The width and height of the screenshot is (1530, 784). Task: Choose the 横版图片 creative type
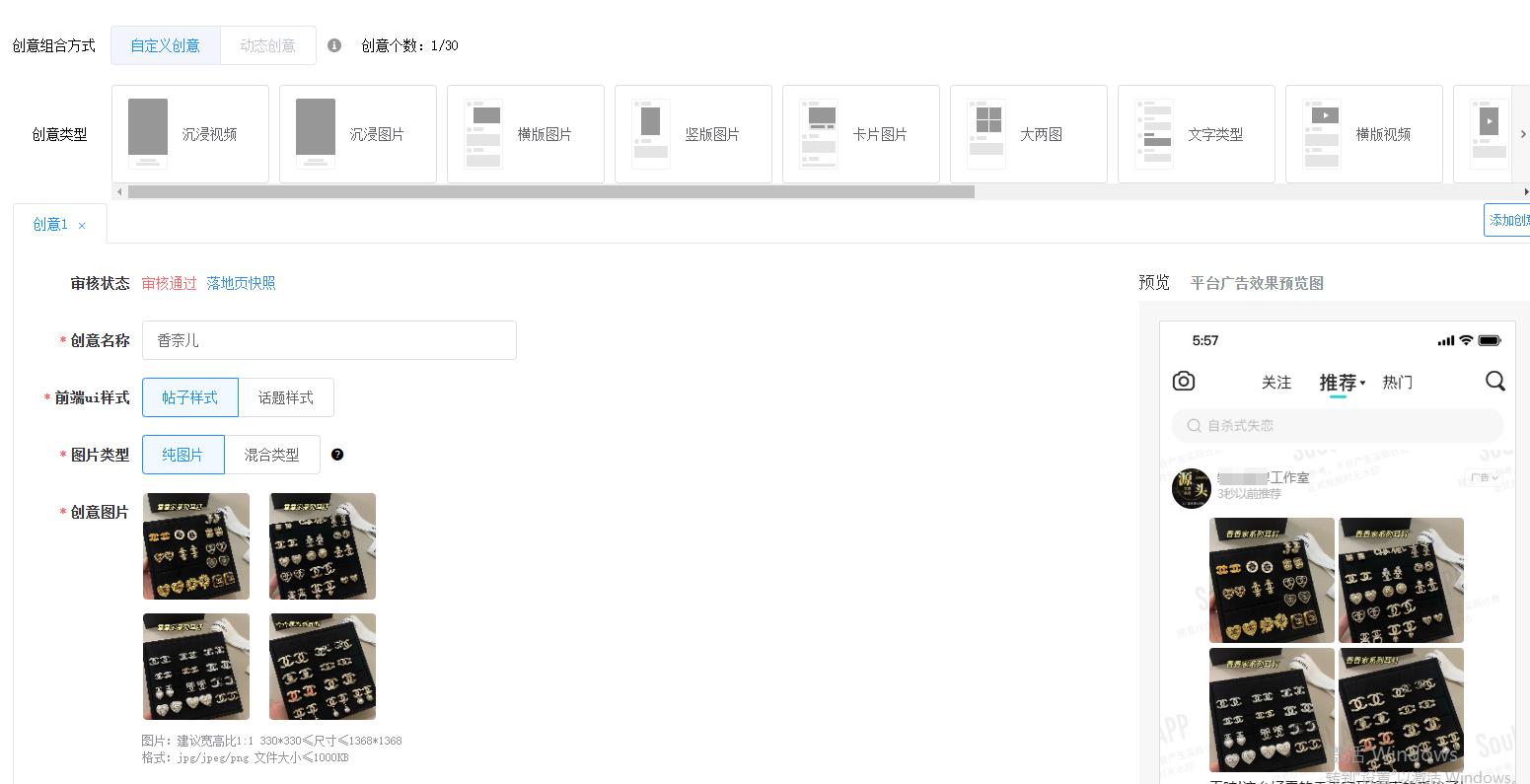[x=526, y=134]
